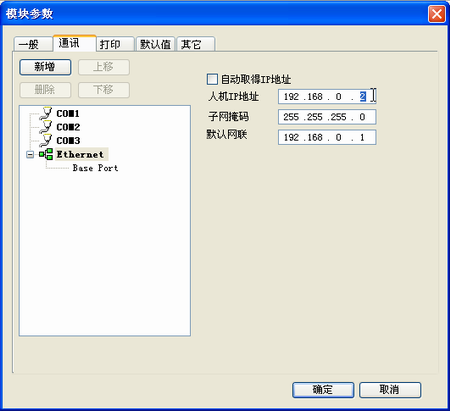Click the COM2 serial port icon
The width and height of the screenshot is (450, 411).
(x=46, y=127)
